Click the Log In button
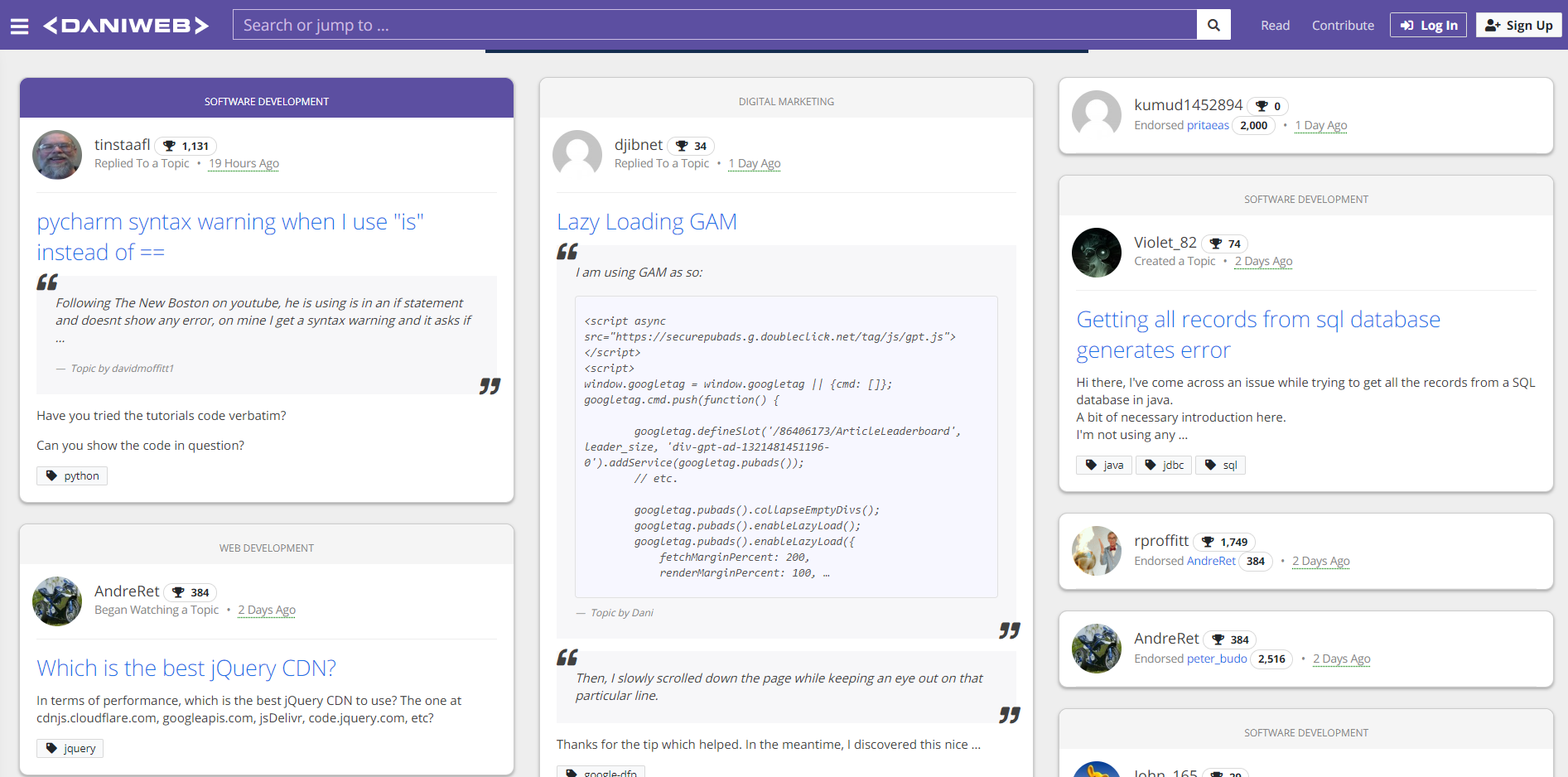Screen dimensions: 1568x777 1428,26
